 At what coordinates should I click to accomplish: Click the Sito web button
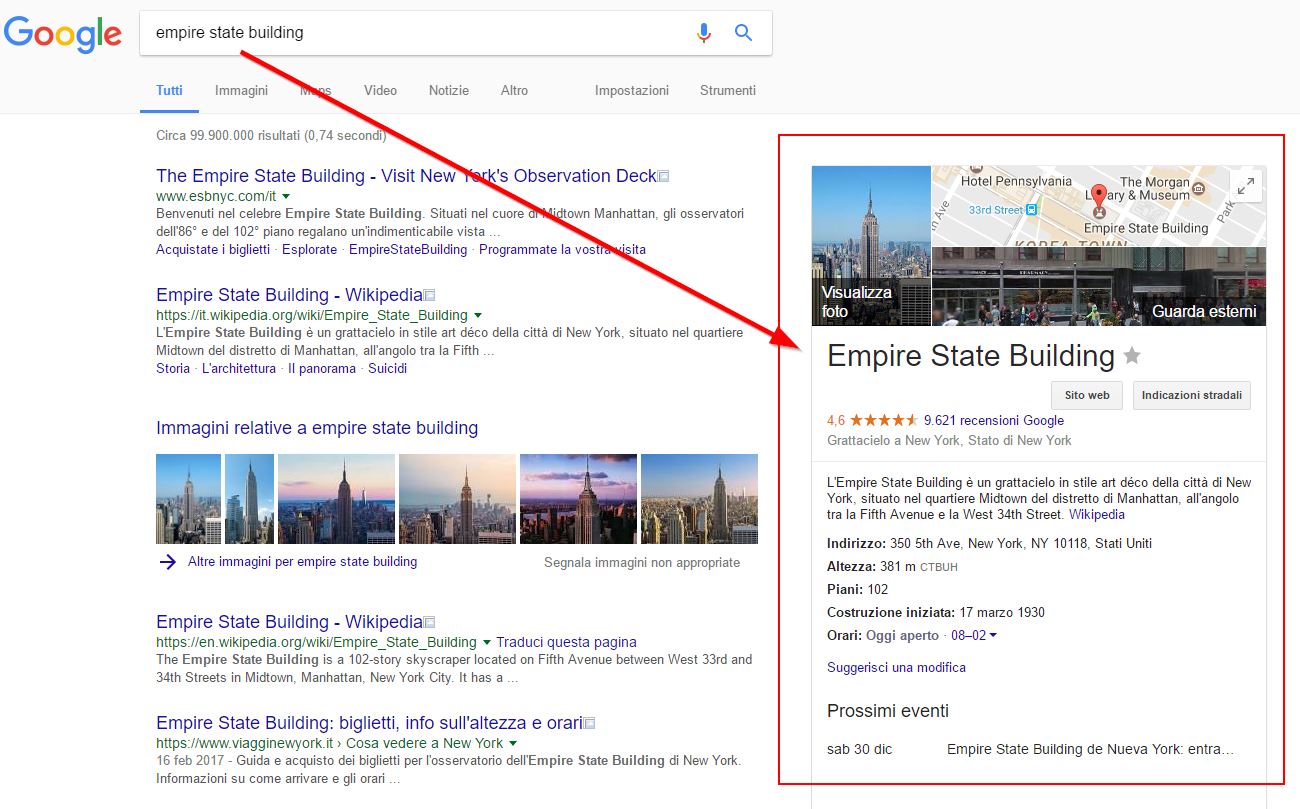[1086, 395]
